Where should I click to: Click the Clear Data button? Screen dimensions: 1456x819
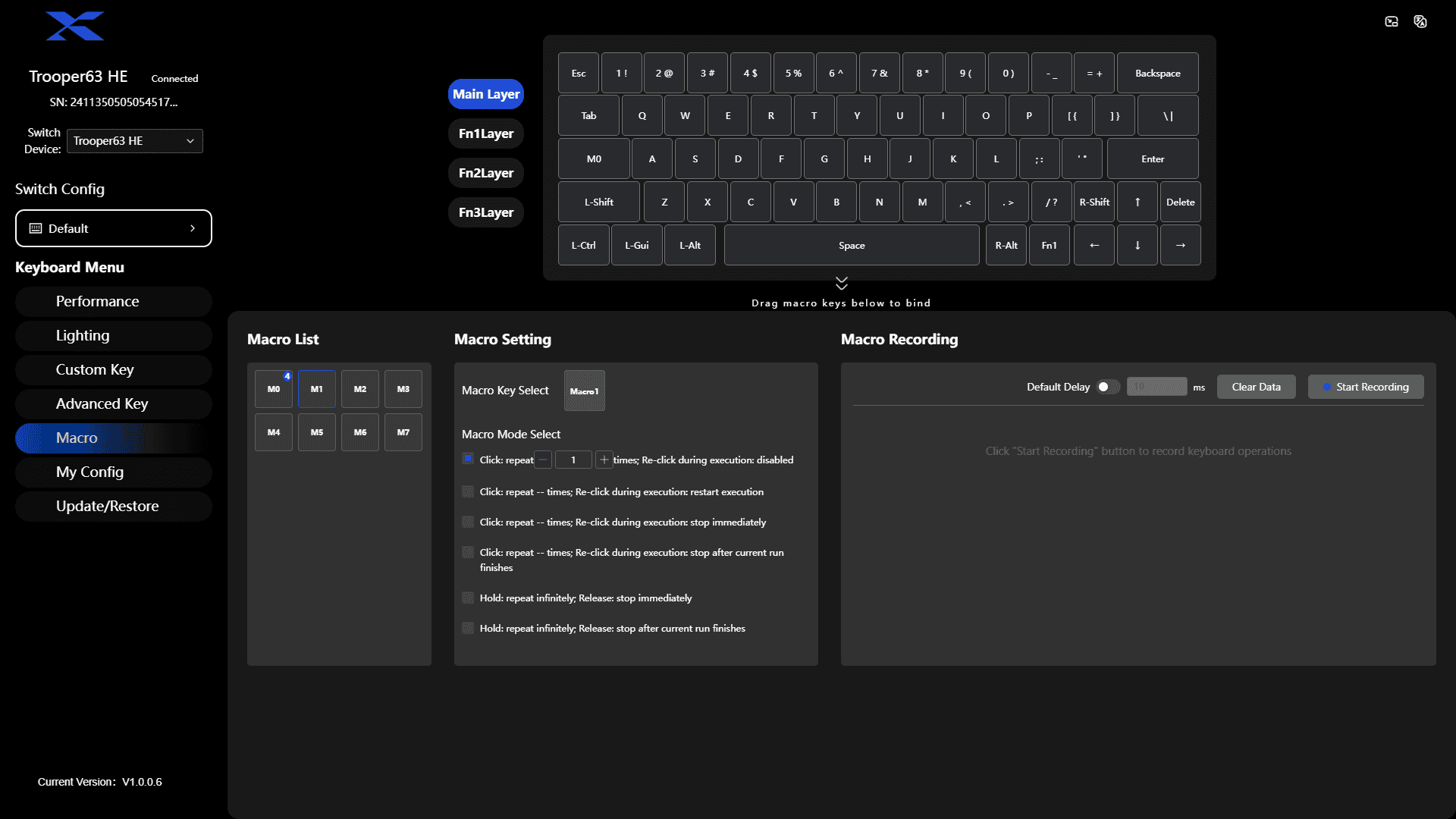[1257, 387]
